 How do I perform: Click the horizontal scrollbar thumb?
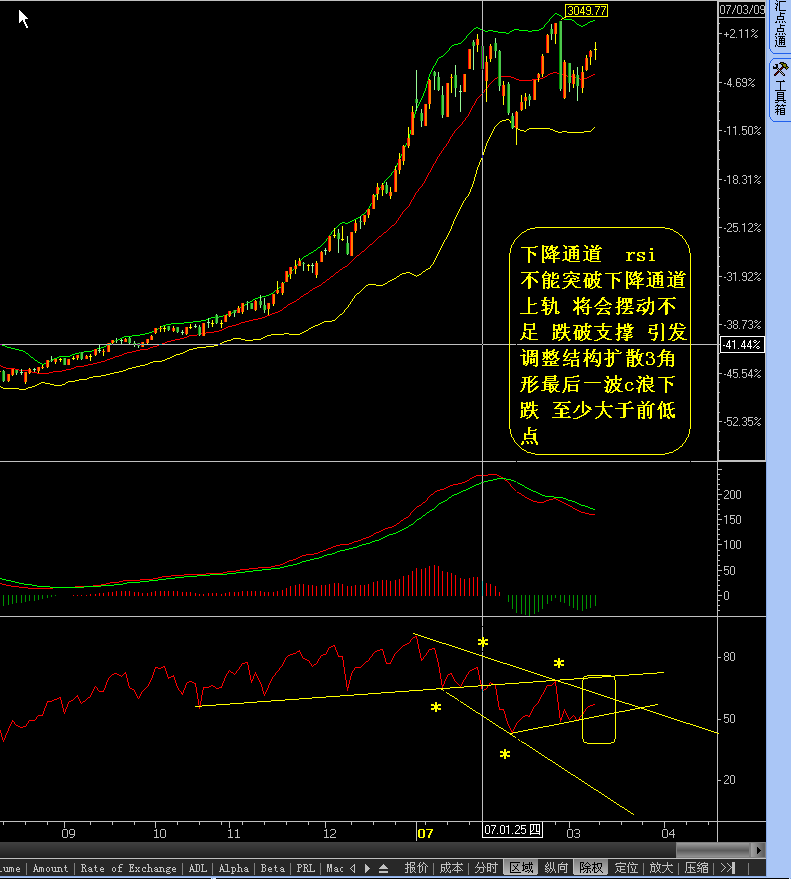click(713, 850)
